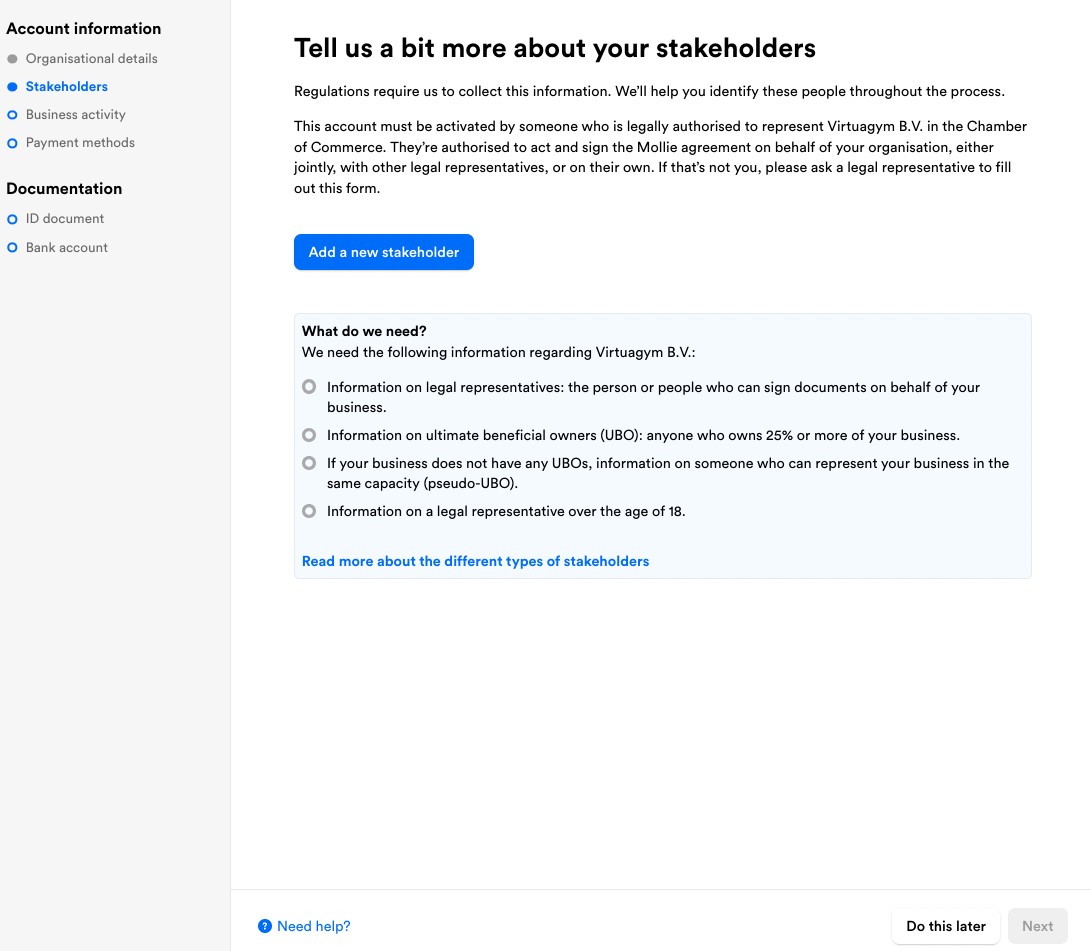Click the Payment methods step circle icon

[x=12, y=143]
